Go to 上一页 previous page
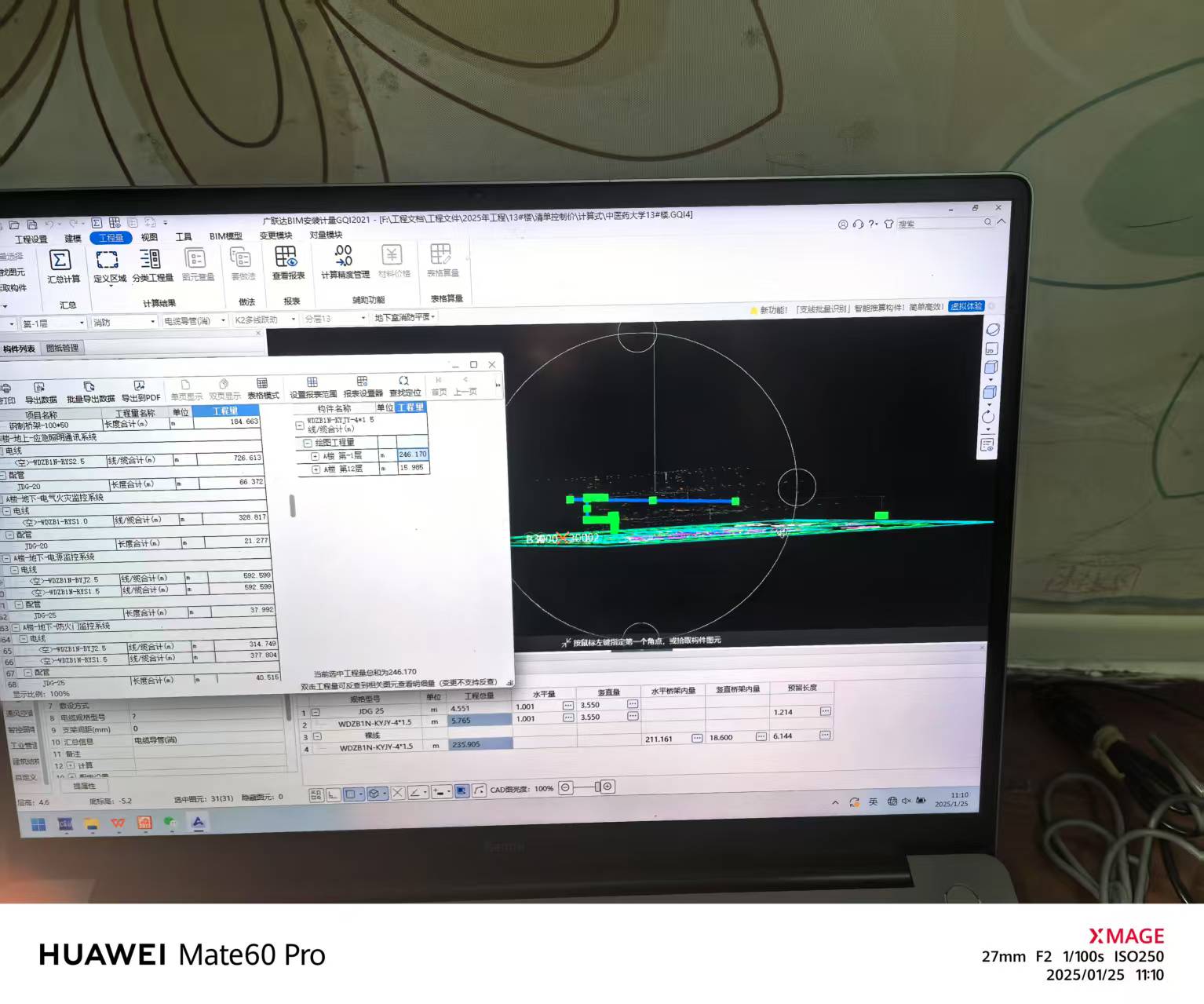Viewport: 1204px width, 1004px height. (x=465, y=385)
